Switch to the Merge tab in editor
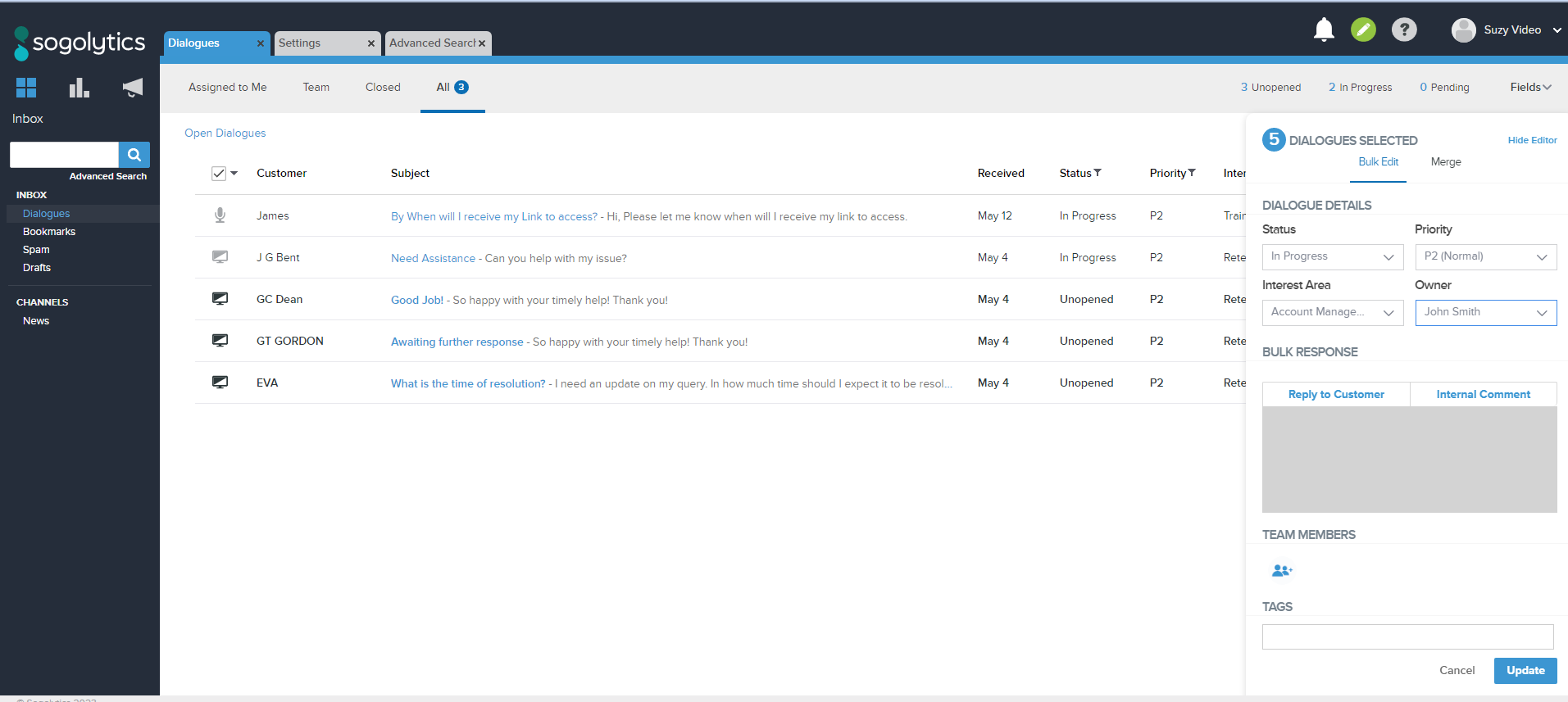The image size is (1568, 702). [x=1446, y=162]
